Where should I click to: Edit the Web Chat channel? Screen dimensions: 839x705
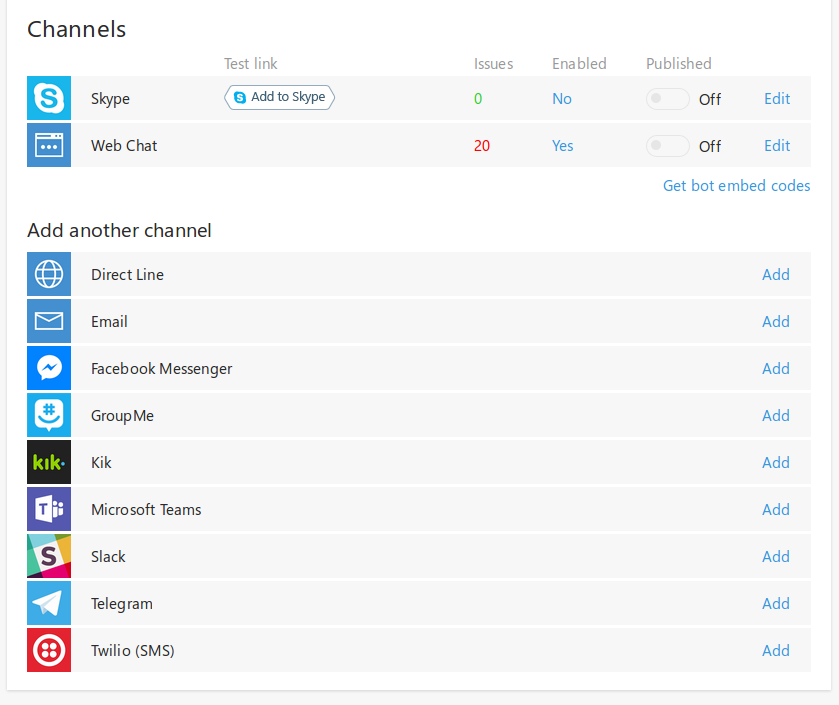pyautogui.click(x=776, y=145)
